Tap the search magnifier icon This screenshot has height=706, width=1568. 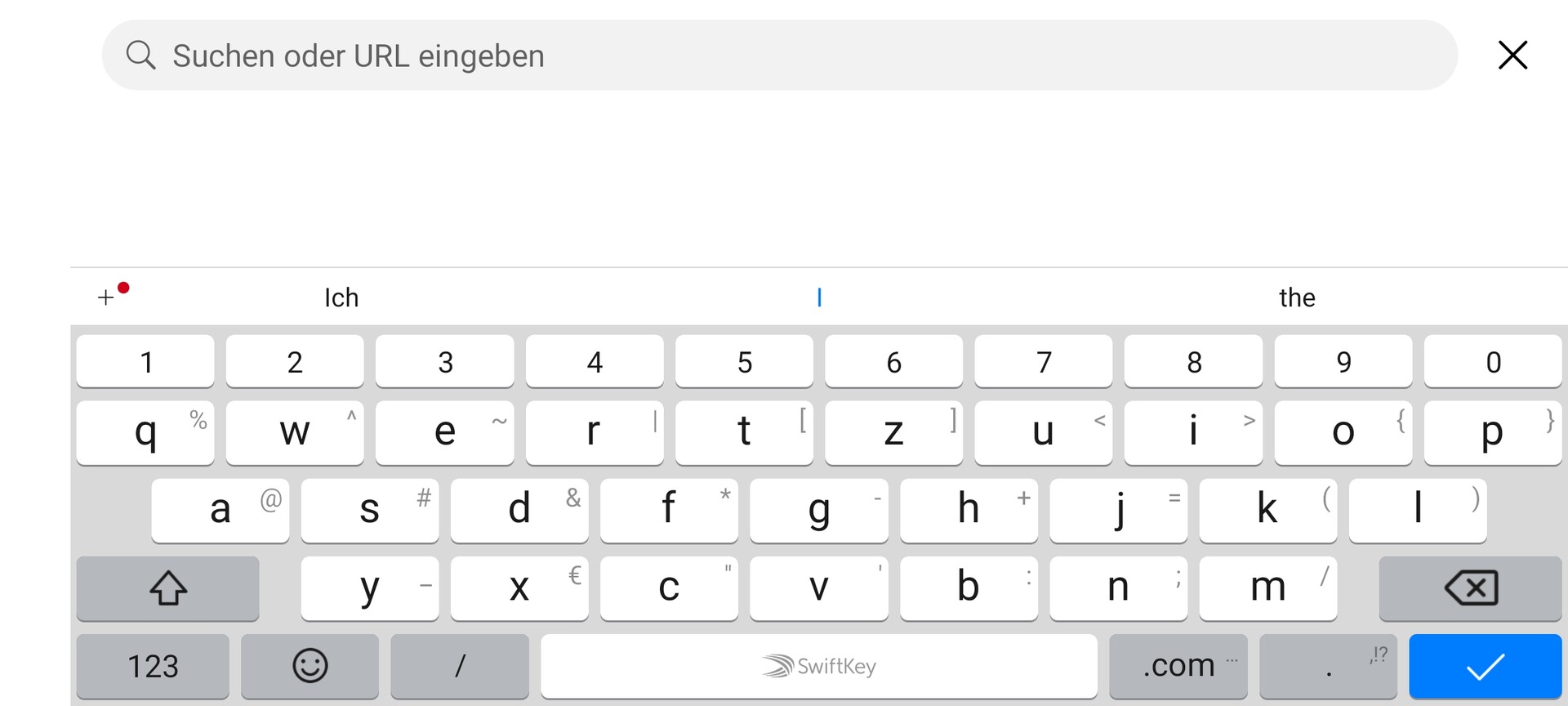click(140, 56)
